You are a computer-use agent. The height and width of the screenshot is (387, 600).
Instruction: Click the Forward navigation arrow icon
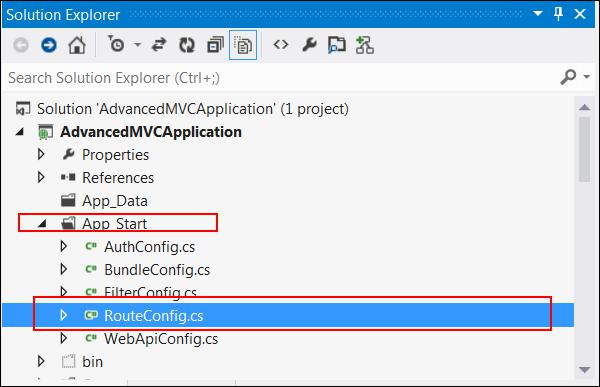coord(49,45)
